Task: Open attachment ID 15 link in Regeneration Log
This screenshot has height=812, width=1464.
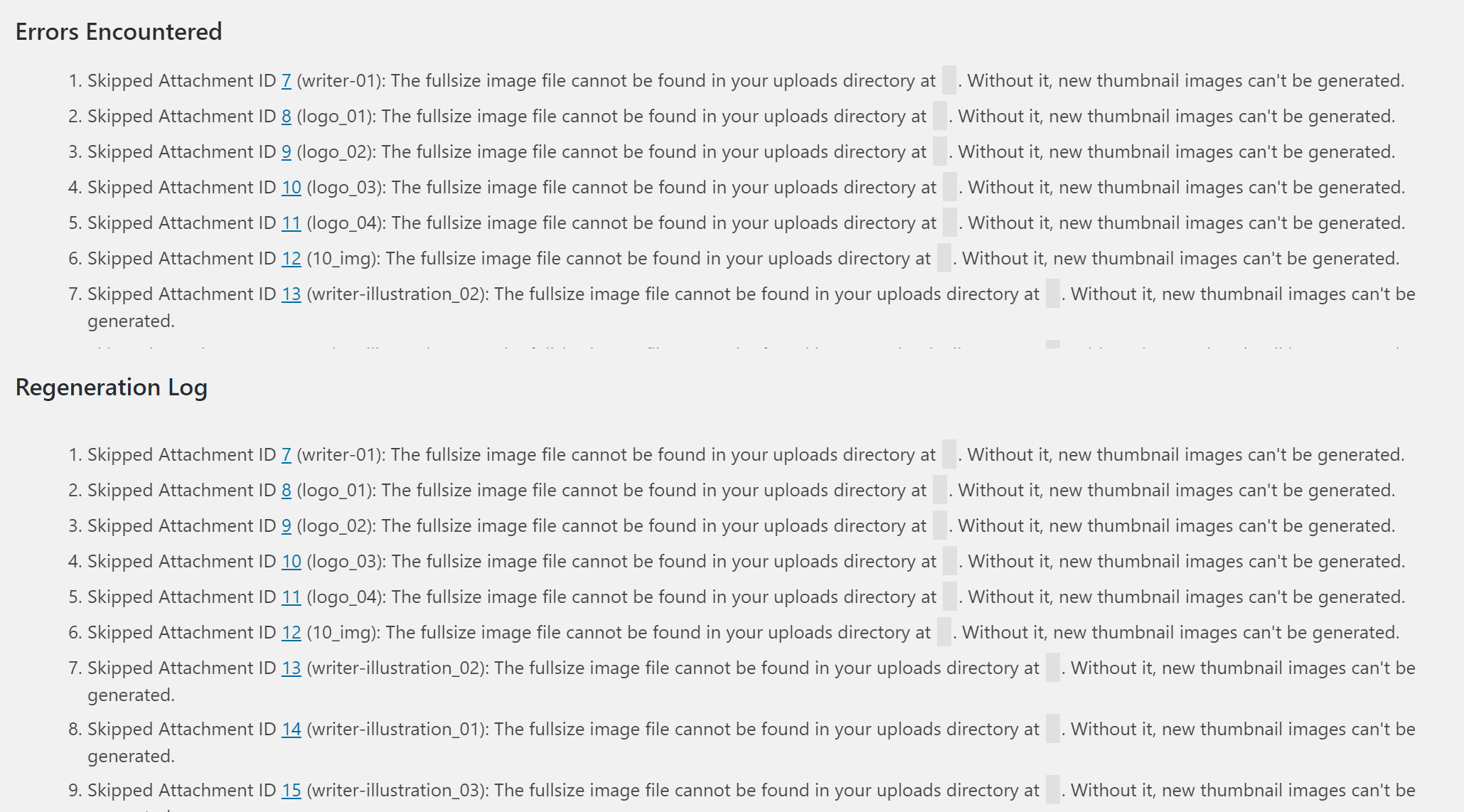Action: [292, 791]
